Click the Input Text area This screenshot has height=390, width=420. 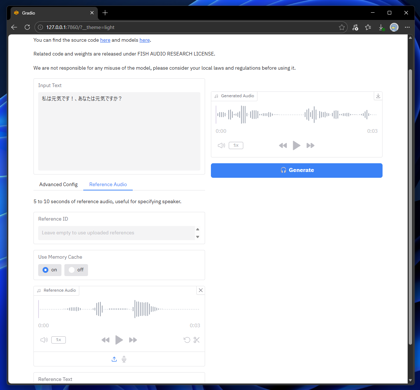tap(119, 131)
